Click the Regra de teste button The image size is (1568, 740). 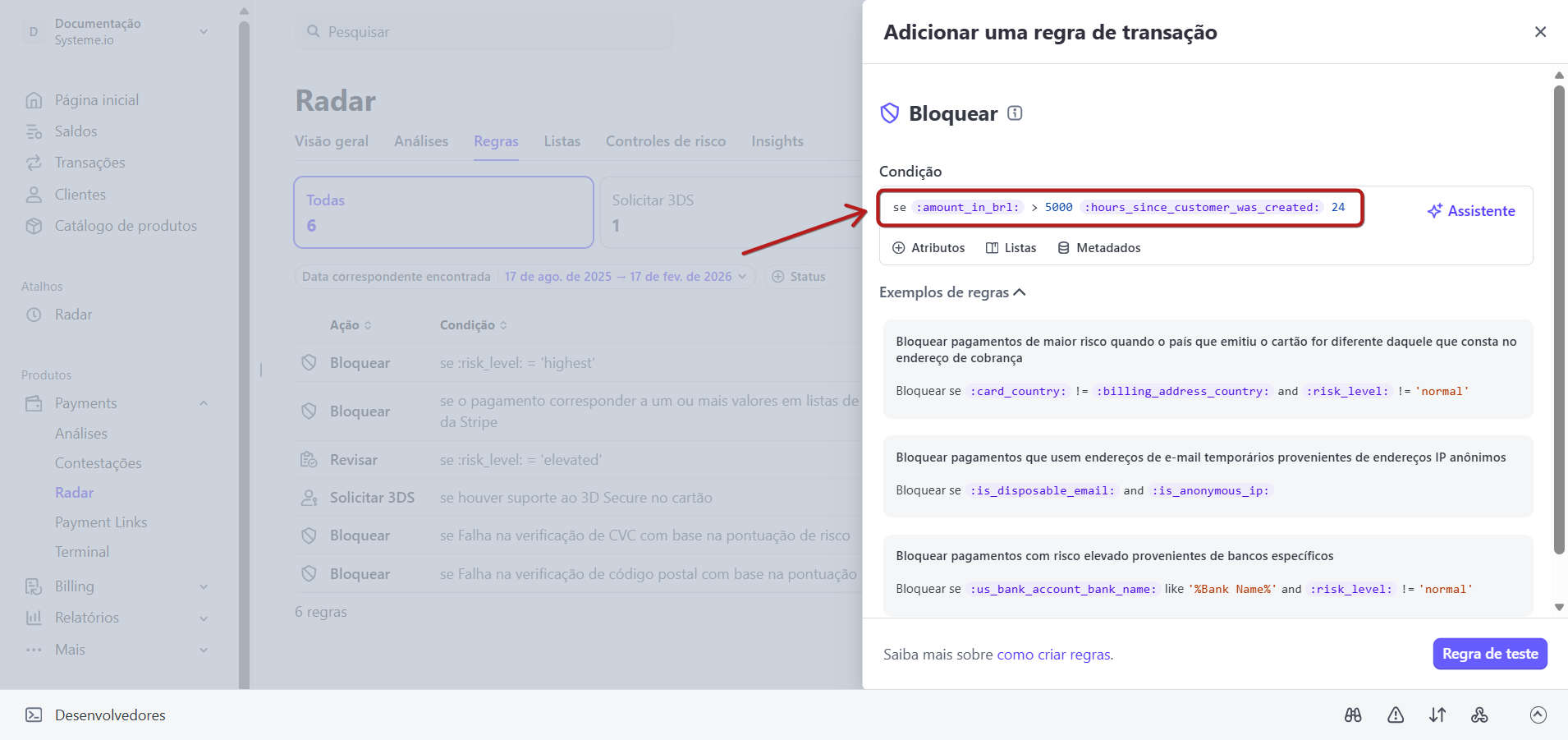click(1490, 654)
